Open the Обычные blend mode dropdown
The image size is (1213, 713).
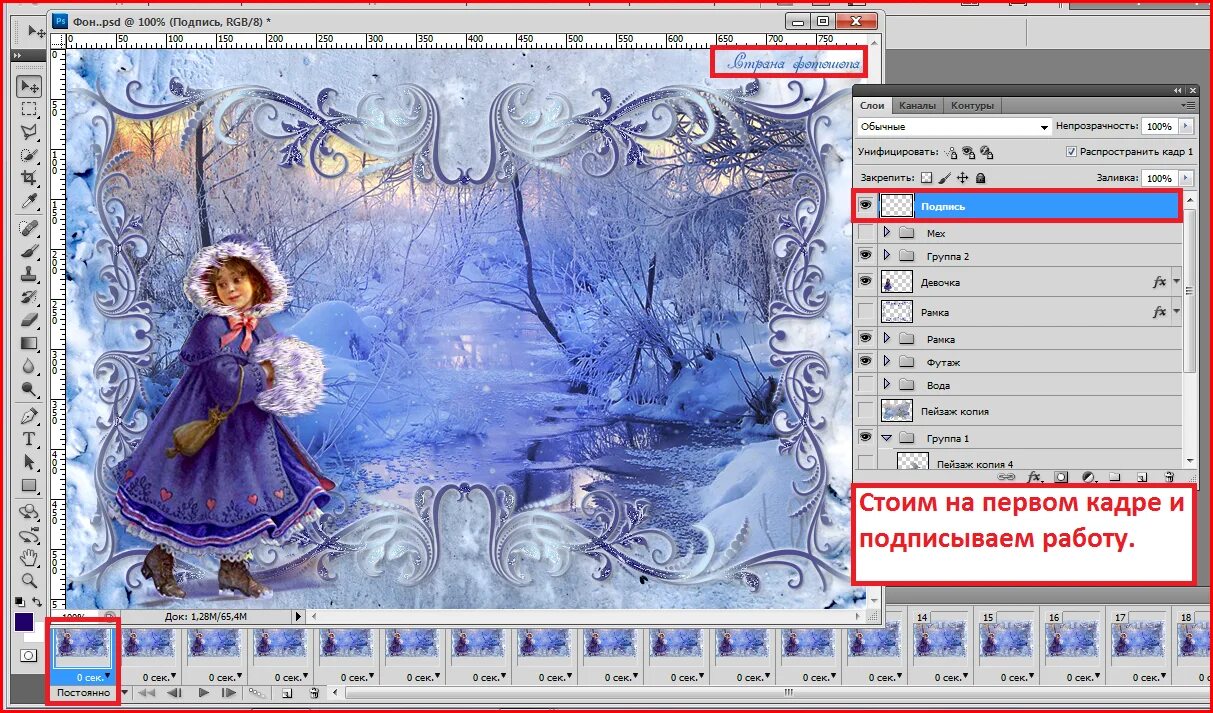point(955,127)
